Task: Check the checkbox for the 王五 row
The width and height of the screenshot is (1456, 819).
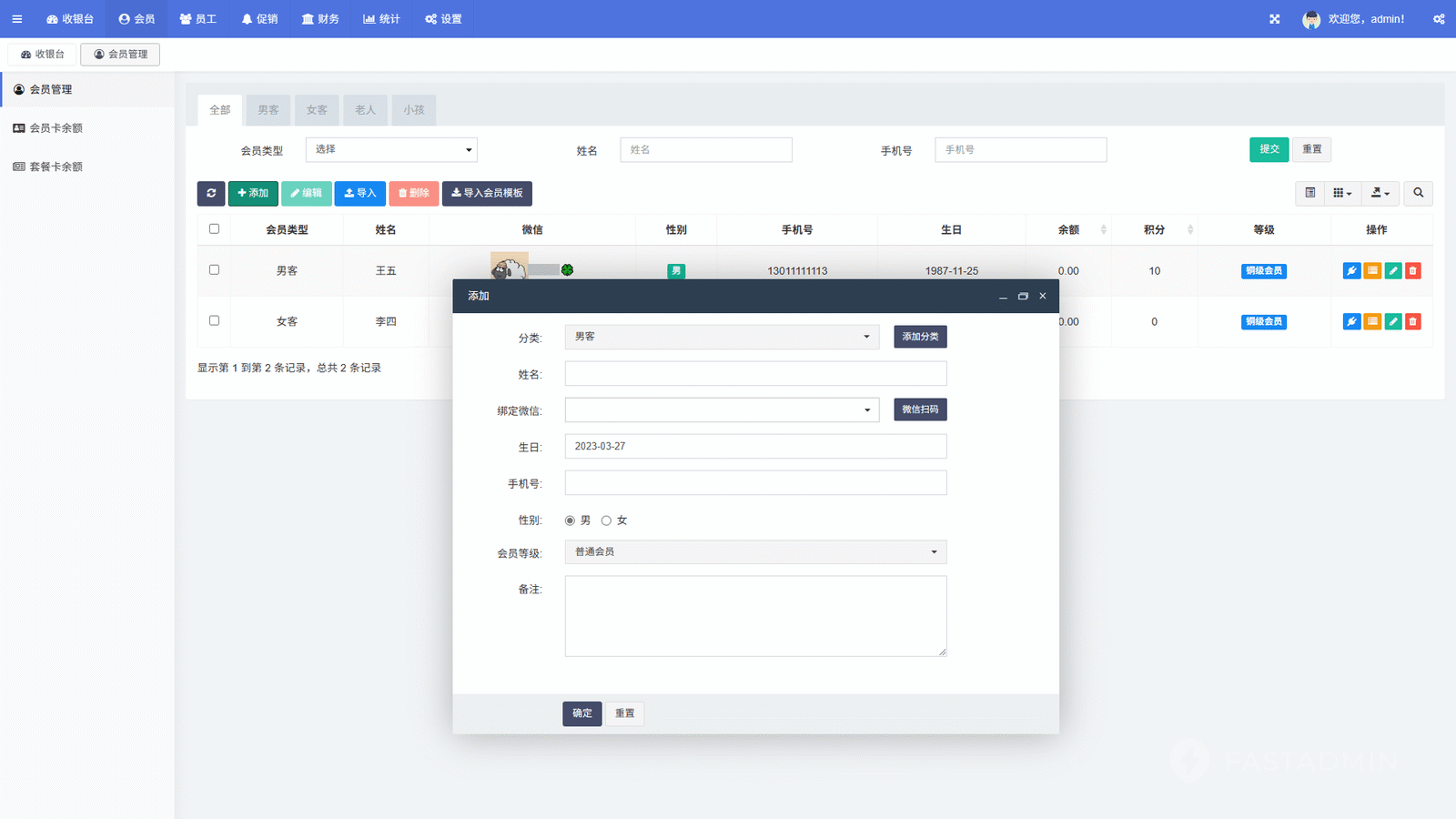Action: [214, 270]
